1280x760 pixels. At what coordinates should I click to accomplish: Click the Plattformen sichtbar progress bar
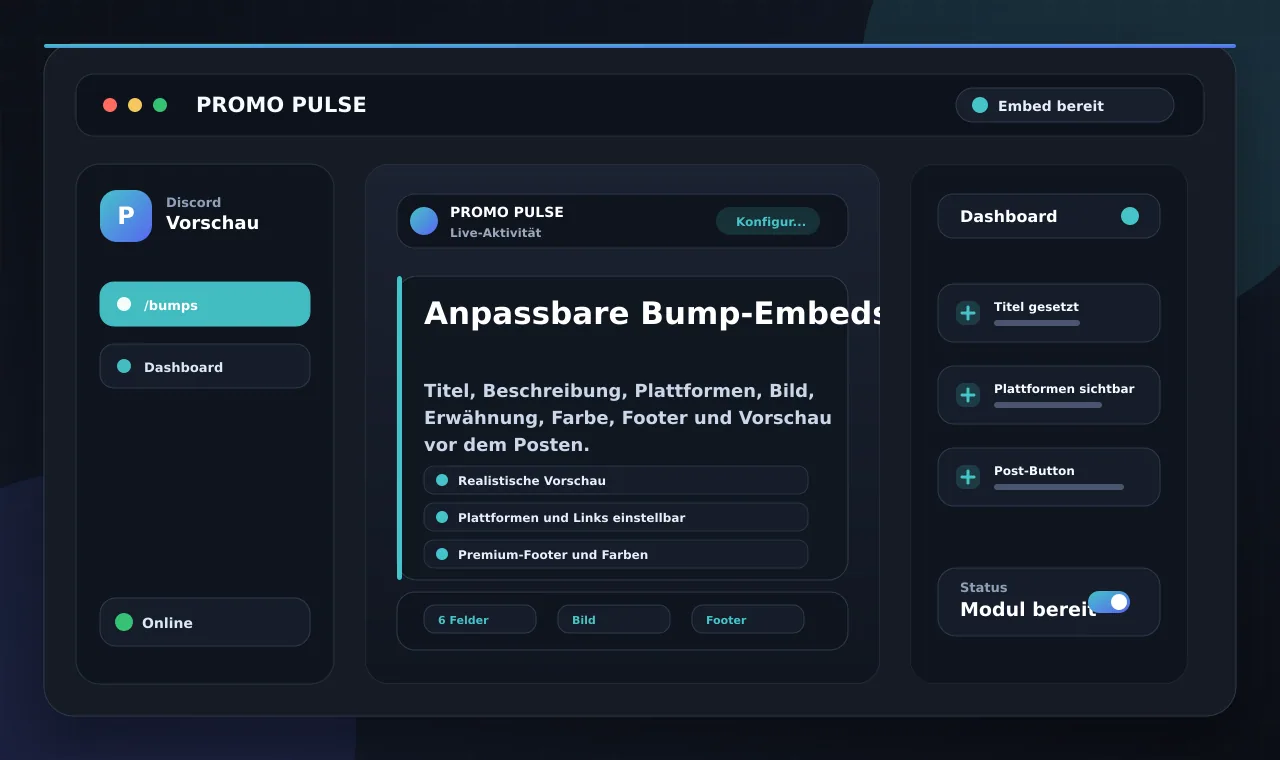[x=1048, y=405]
